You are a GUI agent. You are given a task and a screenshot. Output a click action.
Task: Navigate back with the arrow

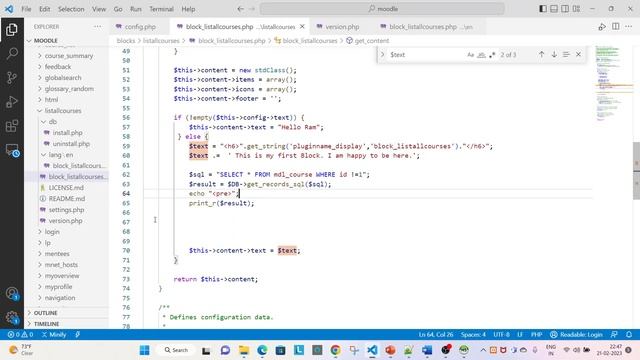point(240,9)
